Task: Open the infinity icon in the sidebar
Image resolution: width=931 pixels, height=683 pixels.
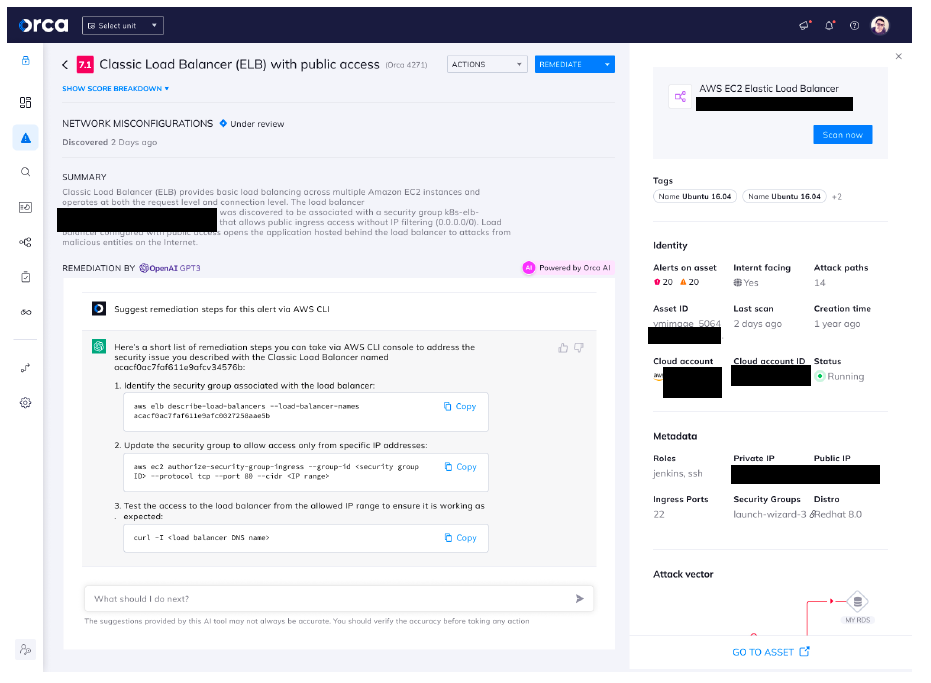Action: pos(26,312)
